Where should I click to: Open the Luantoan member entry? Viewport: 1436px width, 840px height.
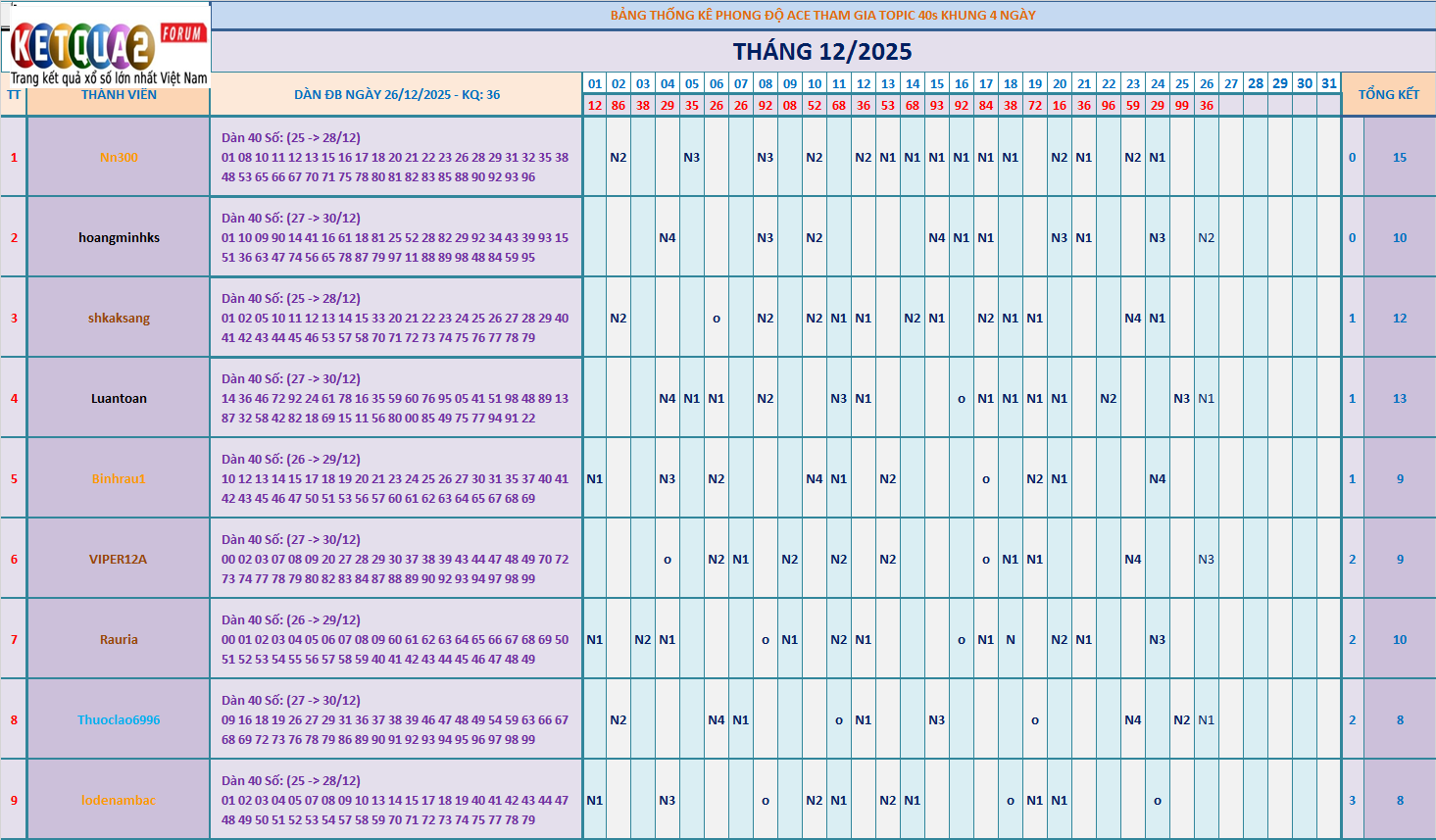[119, 399]
